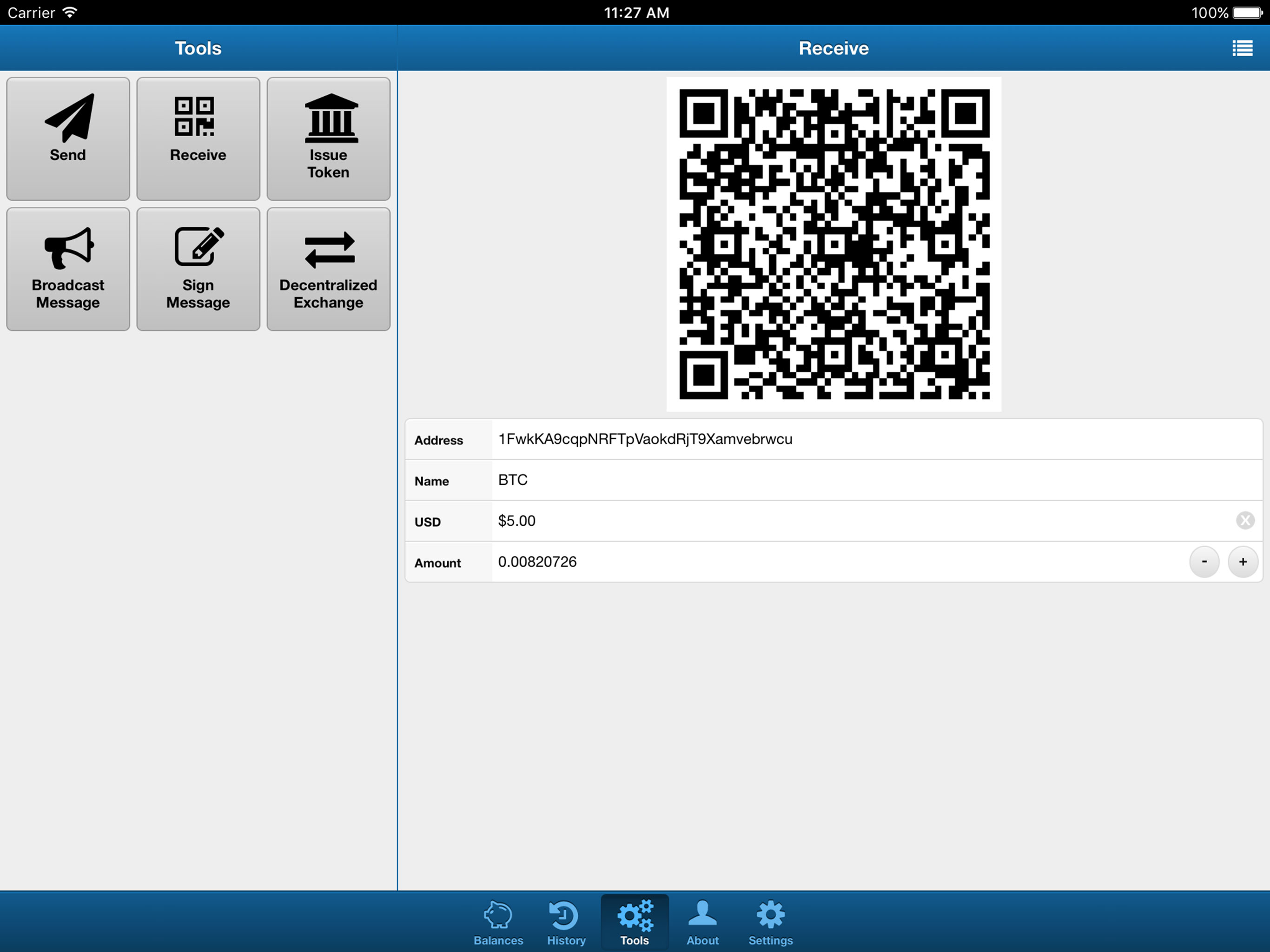Increase the Amount with plus button
The height and width of the screenshot is (952, 1270).
coord(1243,562)
